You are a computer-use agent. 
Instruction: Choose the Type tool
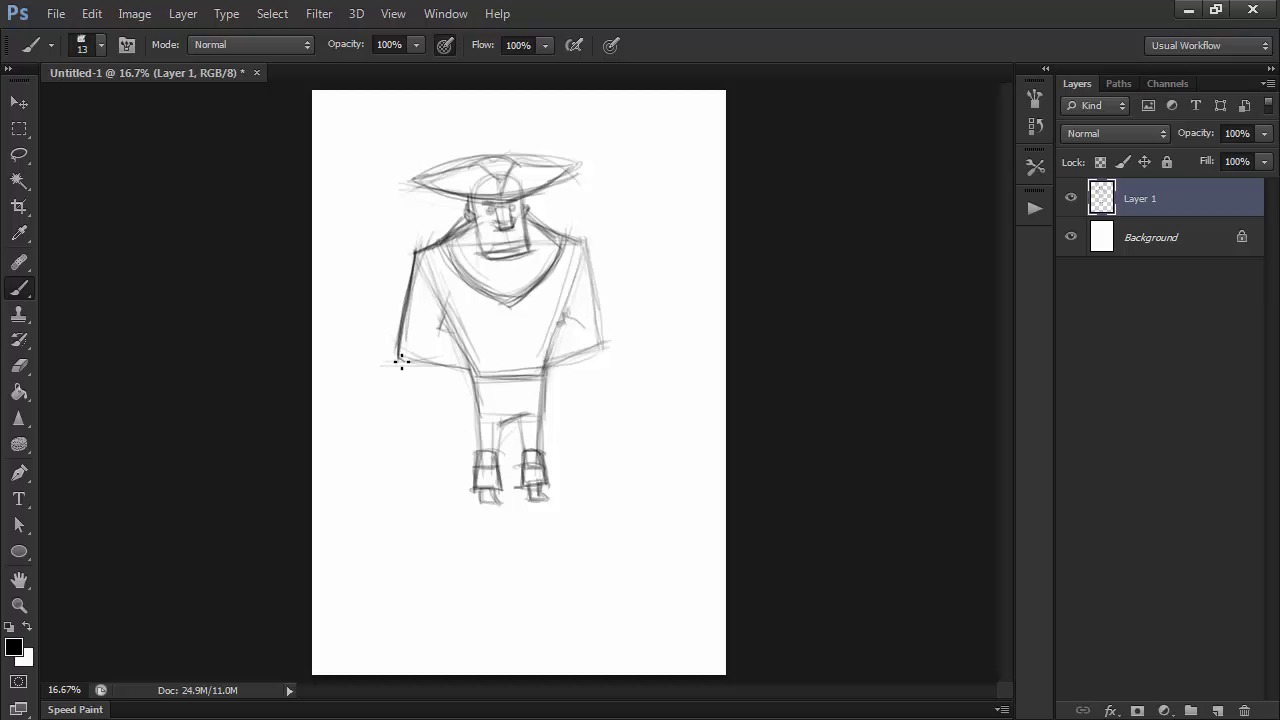pyautogui.click(x=19, y=499)
